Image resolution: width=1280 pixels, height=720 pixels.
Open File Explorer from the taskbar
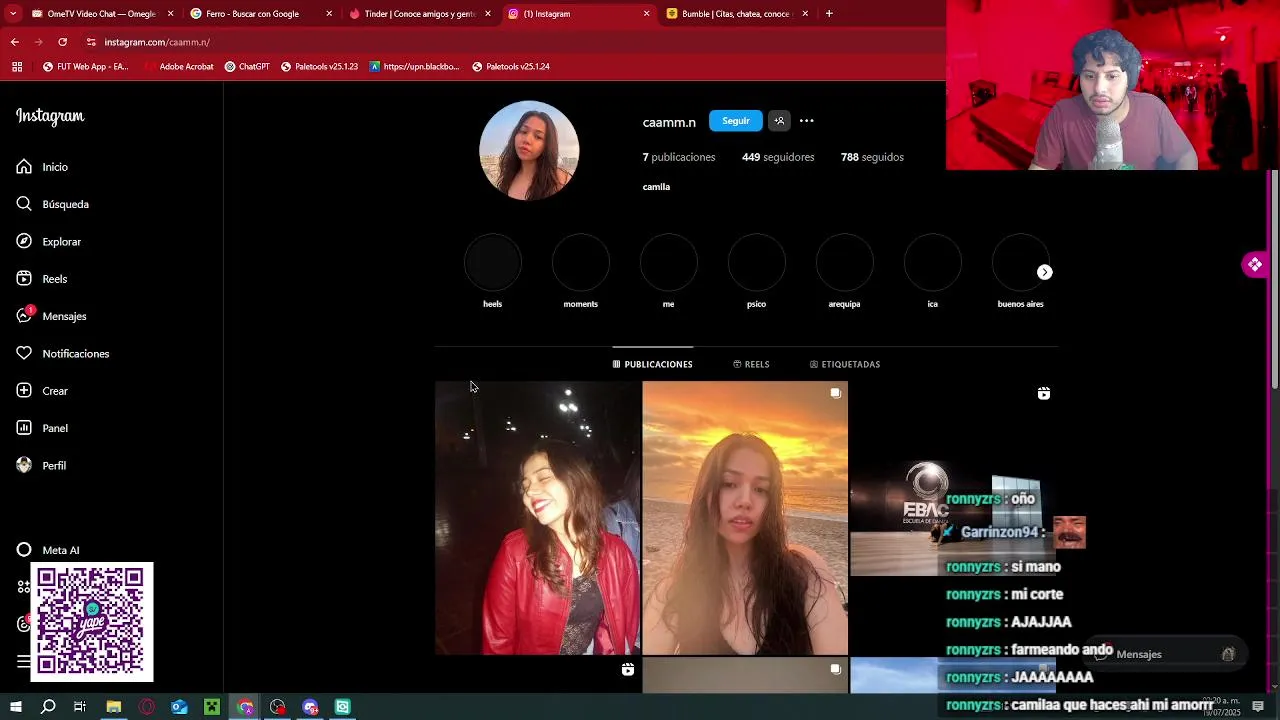click(113, 707)
